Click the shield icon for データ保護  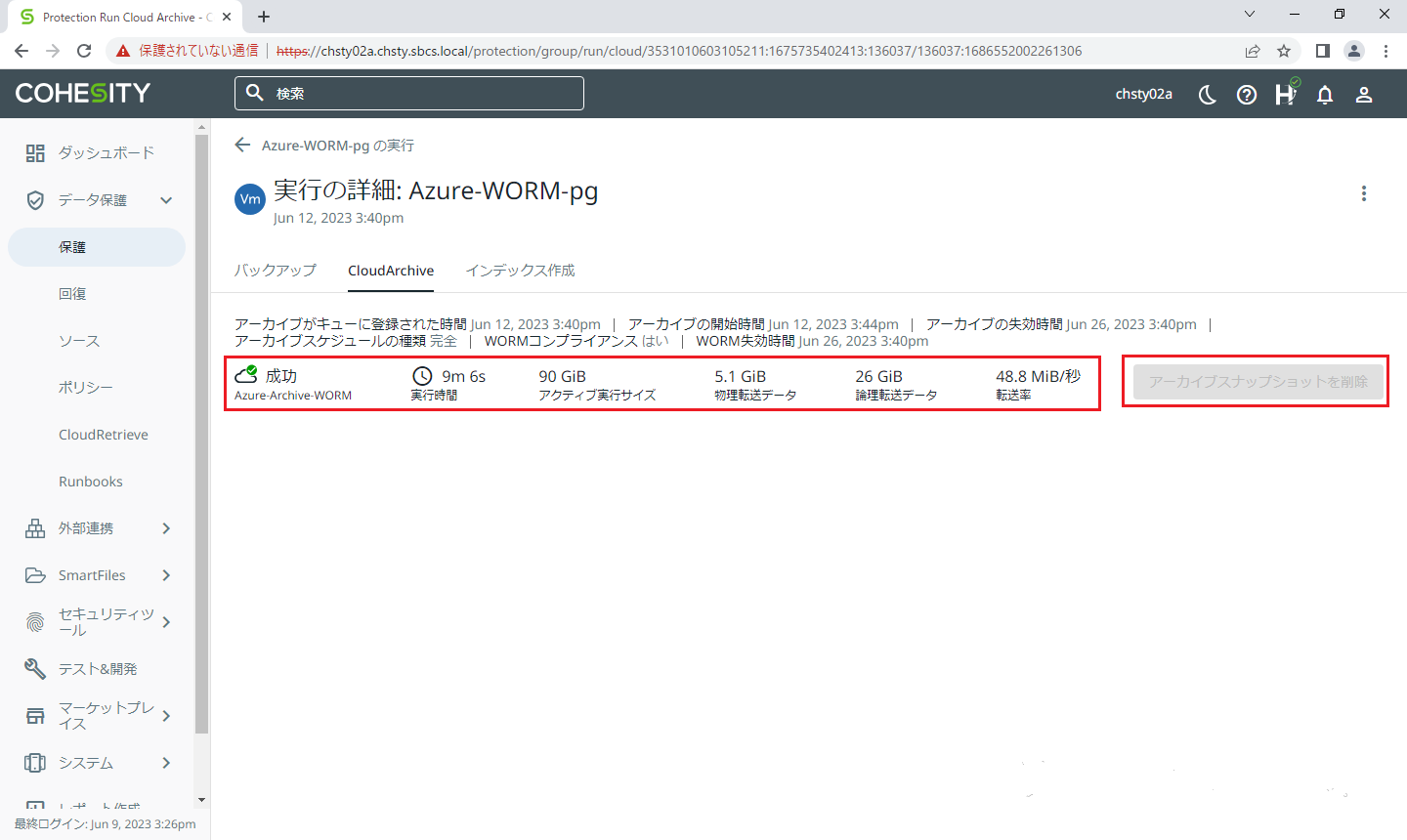[35, 200]
